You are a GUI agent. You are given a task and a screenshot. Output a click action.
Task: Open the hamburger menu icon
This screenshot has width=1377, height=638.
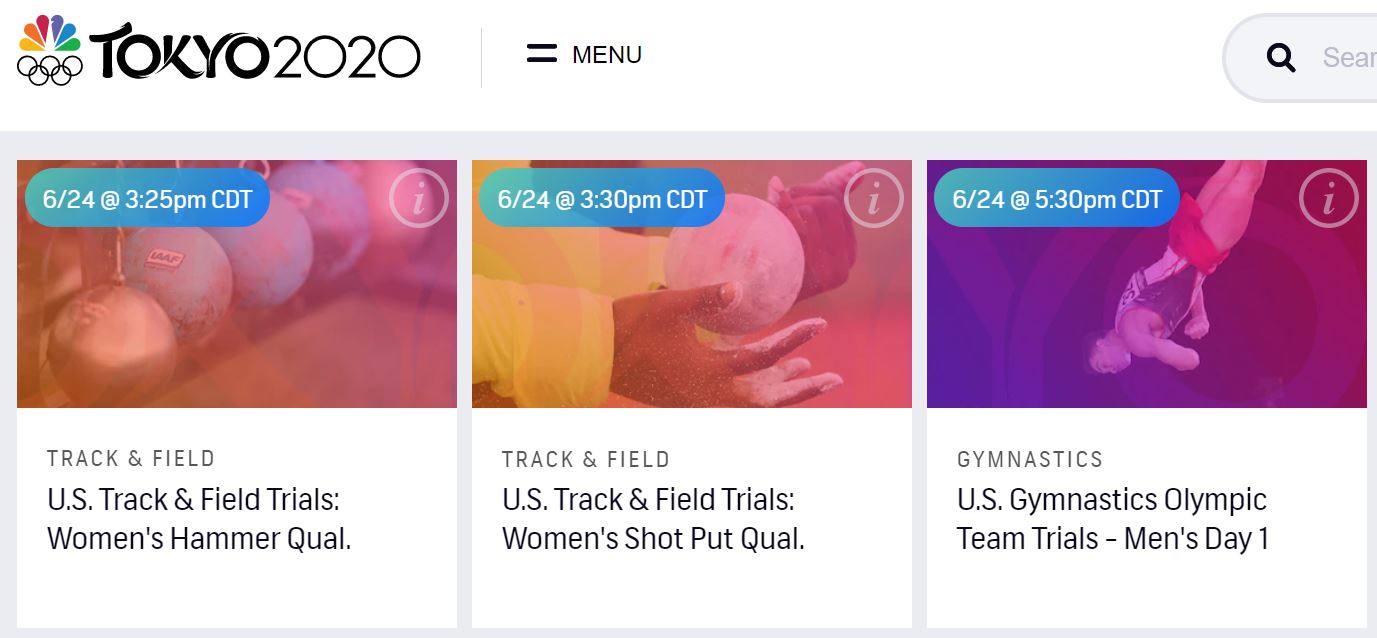[541, 54]
